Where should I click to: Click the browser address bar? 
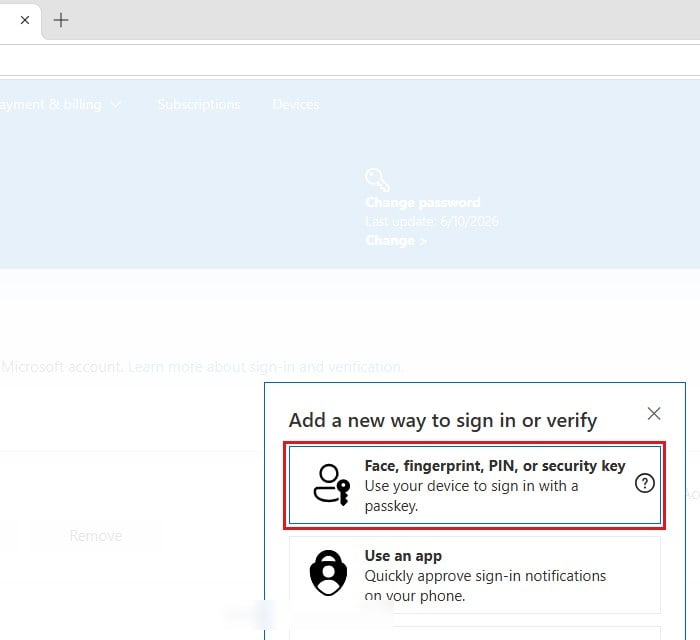tap(350, 60)
